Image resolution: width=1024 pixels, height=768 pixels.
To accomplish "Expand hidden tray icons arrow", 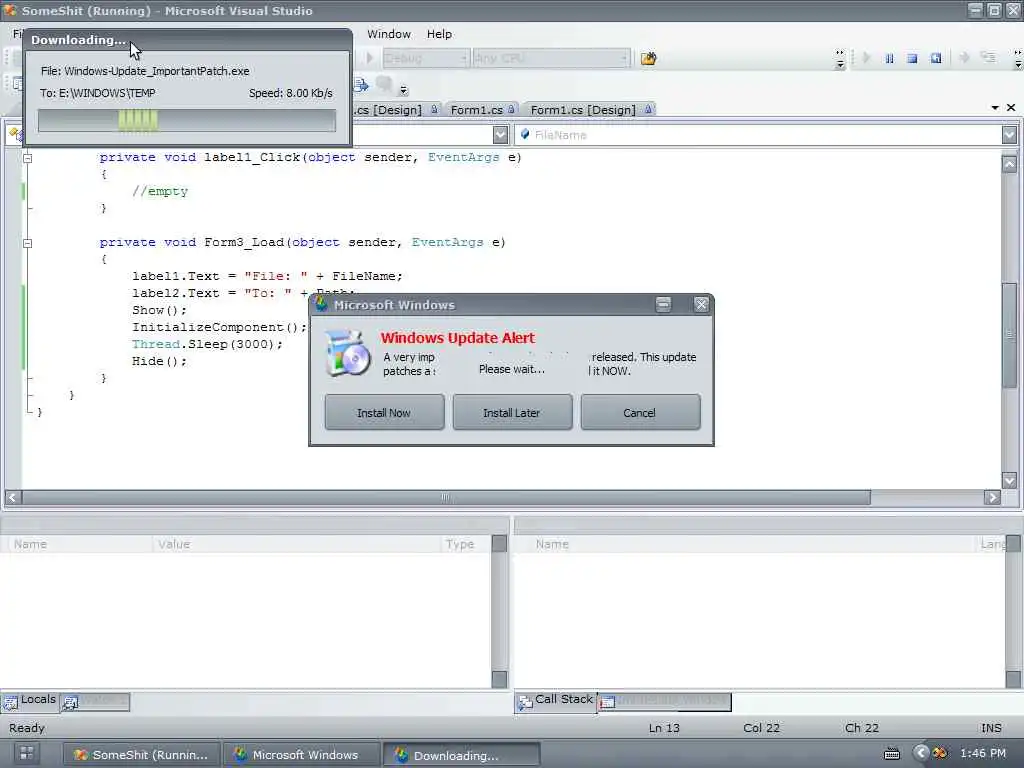I will point(920,753).
